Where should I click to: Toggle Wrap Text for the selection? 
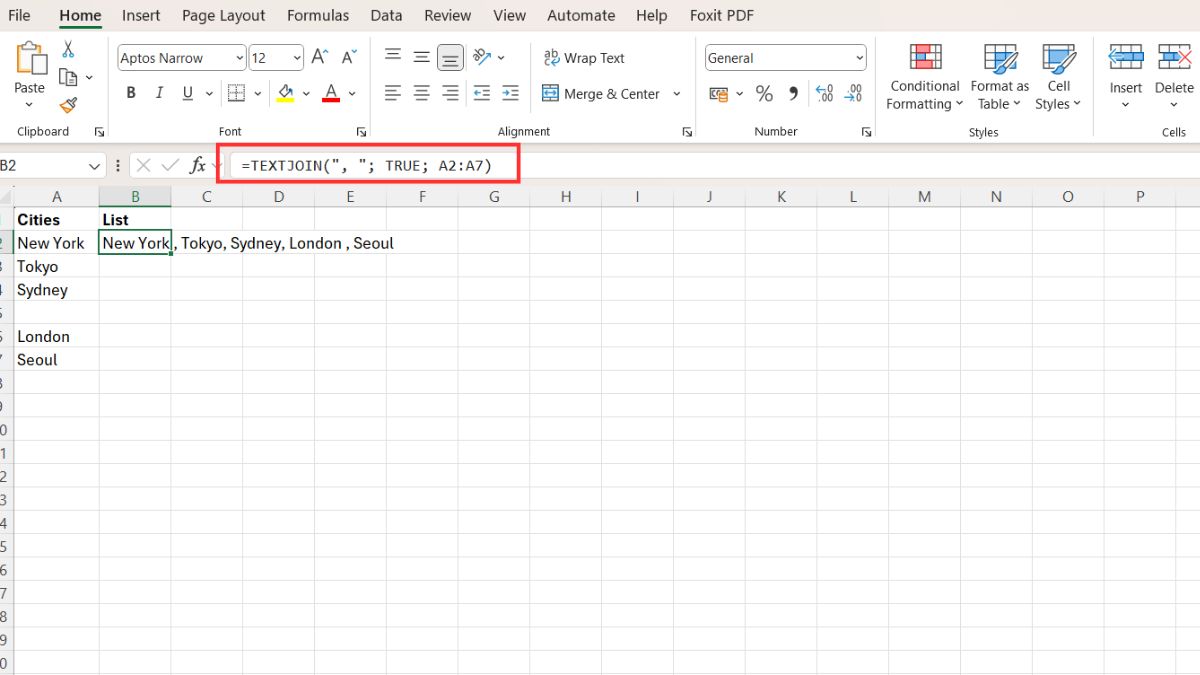point(584,57)
